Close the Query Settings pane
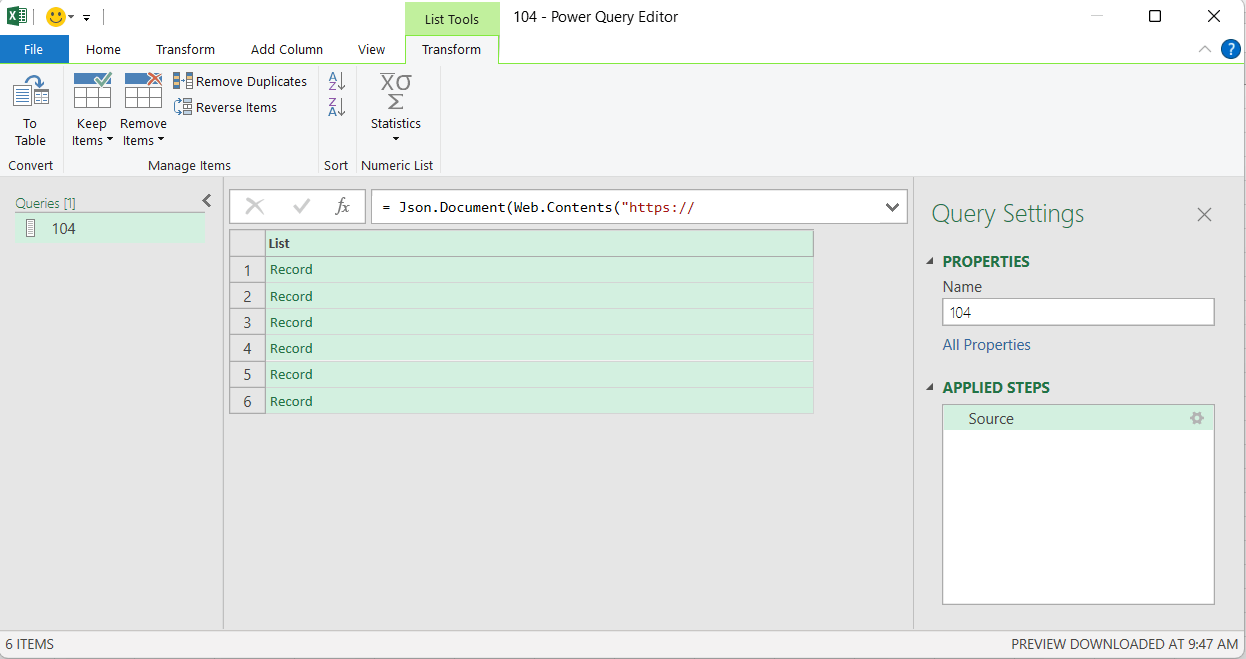 1204,214
